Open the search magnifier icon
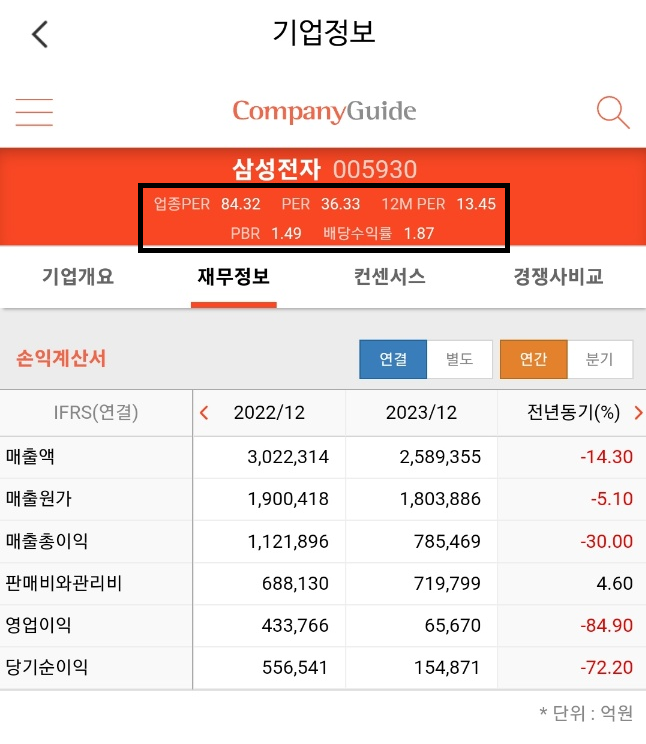Image resolution: width=646 pixels, height=744 pixels. click(x=613, y=112)
